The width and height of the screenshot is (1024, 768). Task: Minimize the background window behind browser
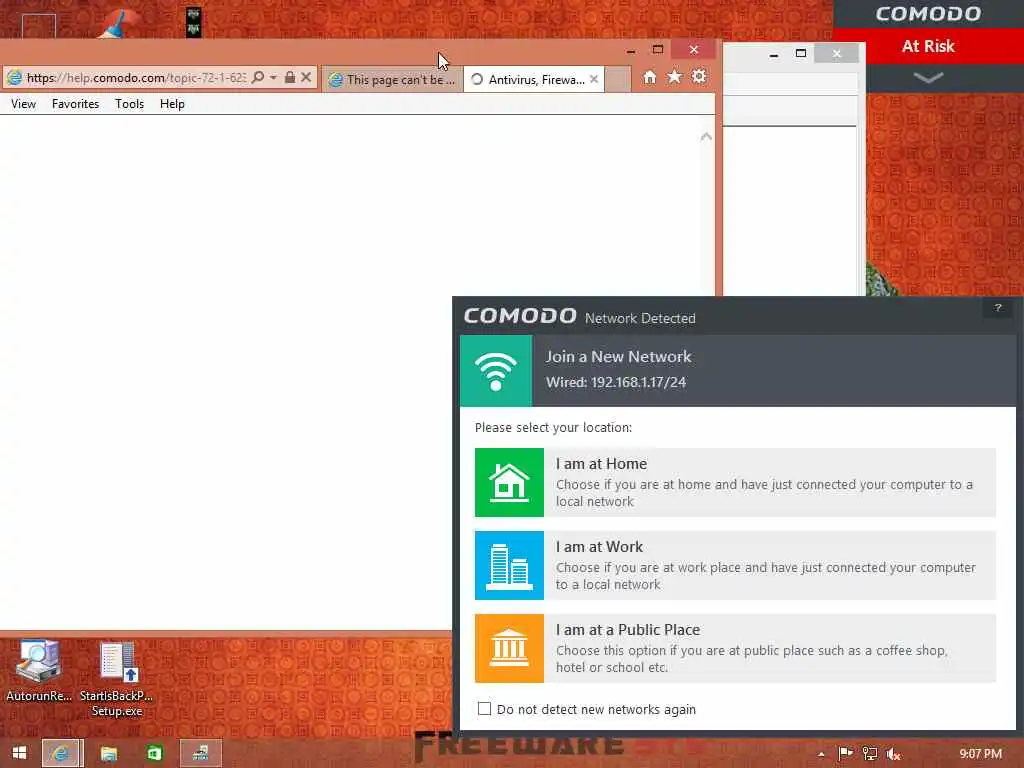(774, 55)
